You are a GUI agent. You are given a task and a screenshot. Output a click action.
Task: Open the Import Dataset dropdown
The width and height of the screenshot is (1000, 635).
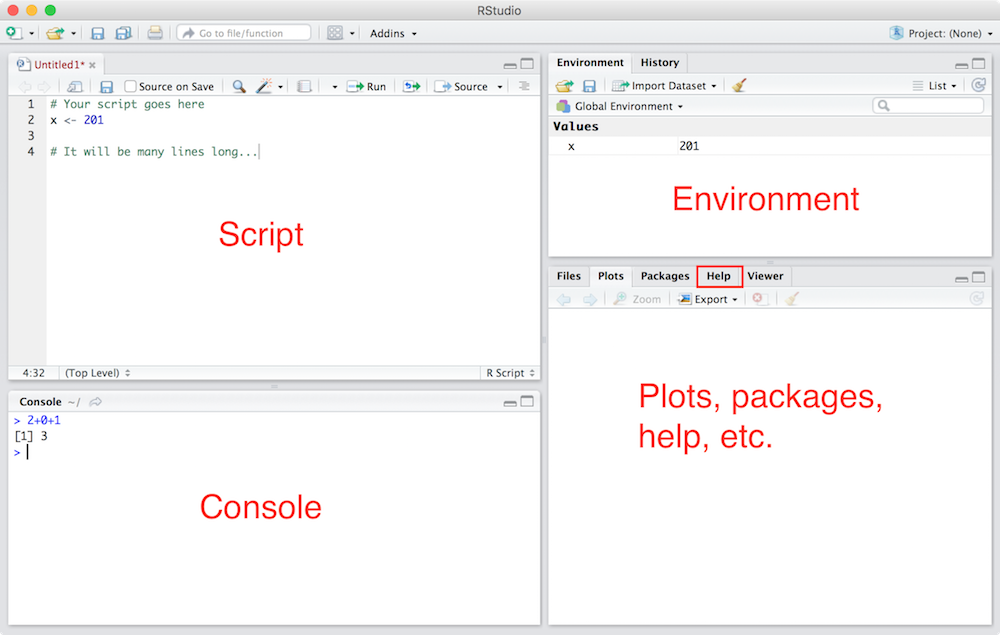point(665,86)
